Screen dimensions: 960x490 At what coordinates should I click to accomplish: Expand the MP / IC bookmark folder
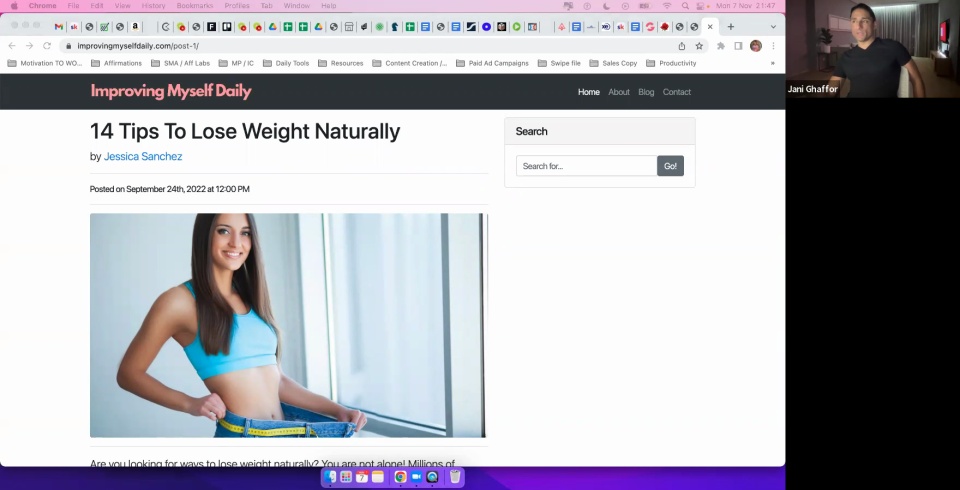[236, 63]
